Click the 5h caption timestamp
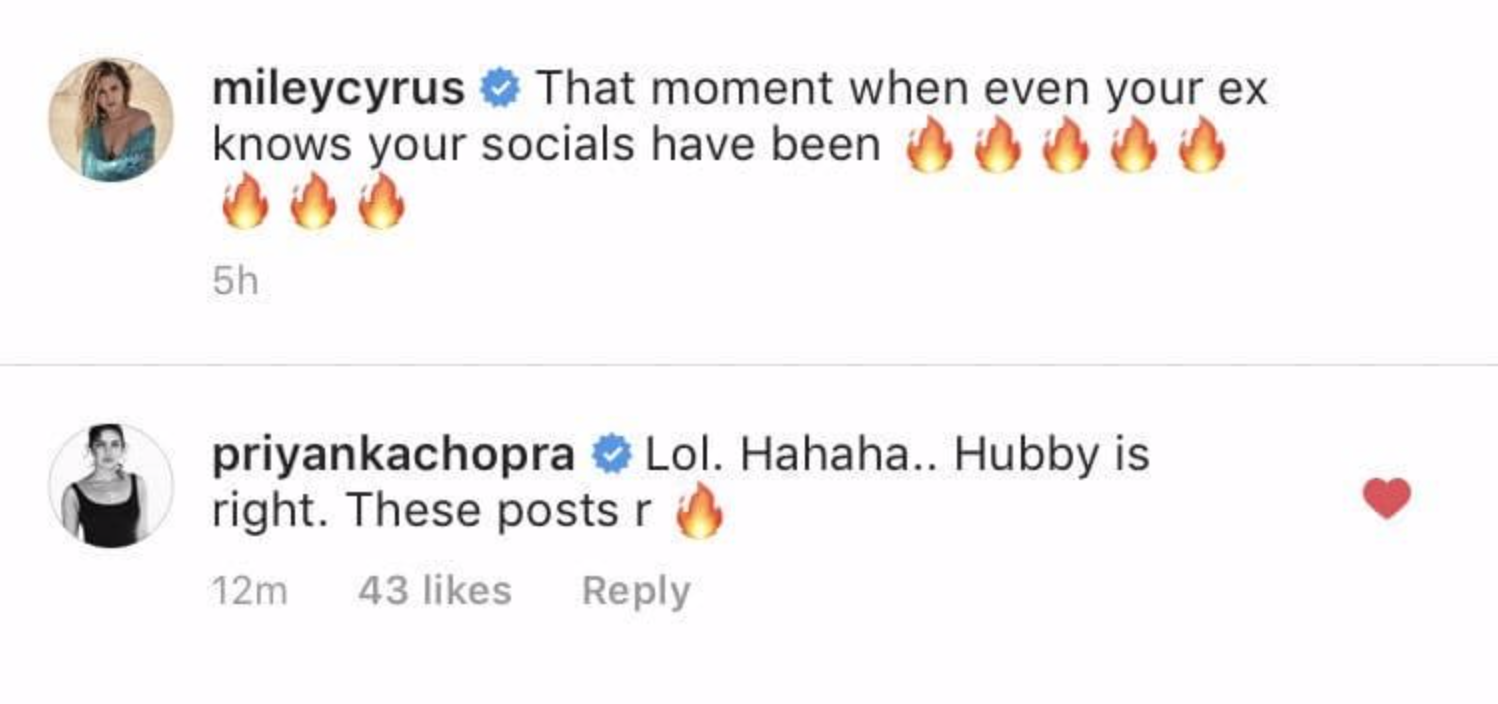Screen dimensions: 1498x704 (x=235, y=283)
